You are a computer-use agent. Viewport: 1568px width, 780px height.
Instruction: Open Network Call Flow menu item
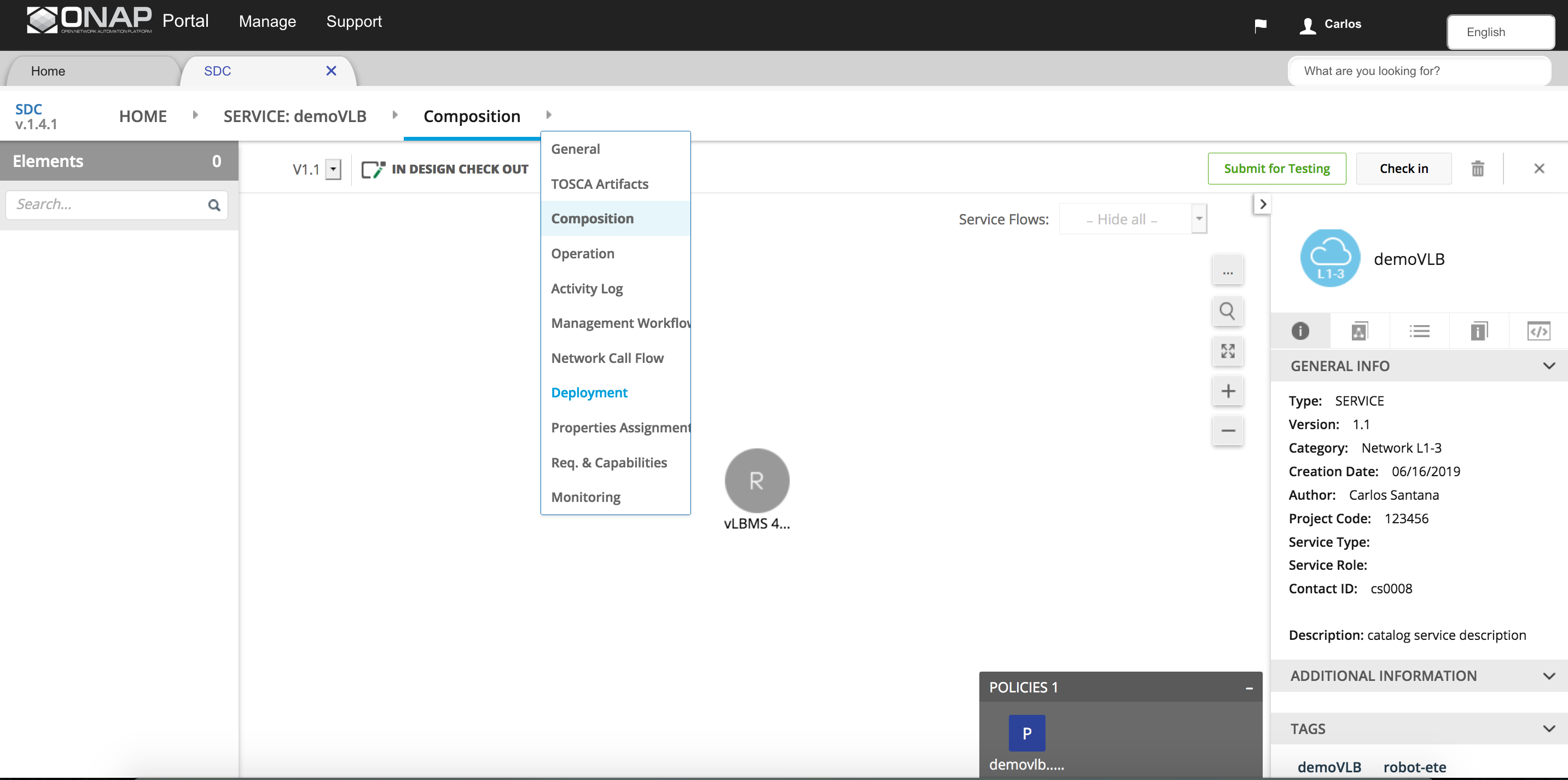[x=615, y=358]
